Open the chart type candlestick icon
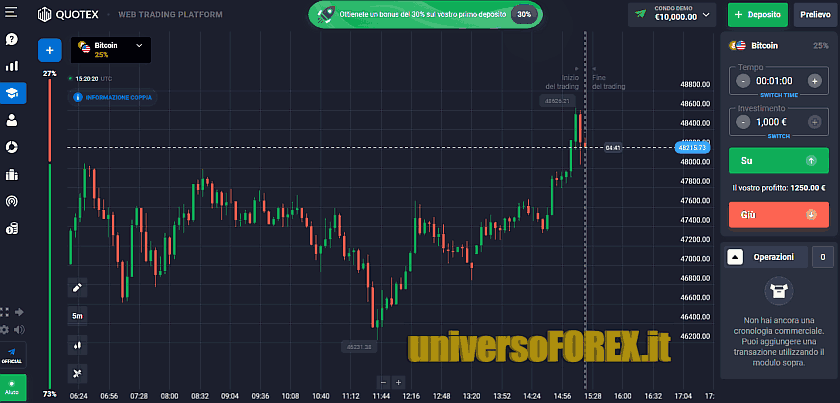 pyautogui.click(x=77, y=344)
